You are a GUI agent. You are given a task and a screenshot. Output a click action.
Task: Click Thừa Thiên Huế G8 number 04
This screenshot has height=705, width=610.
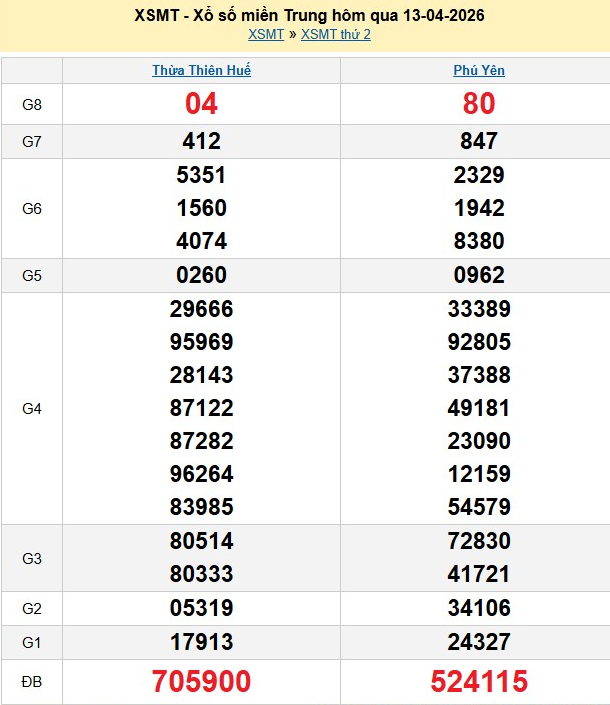pyautogui.click(x=201, y=104)
